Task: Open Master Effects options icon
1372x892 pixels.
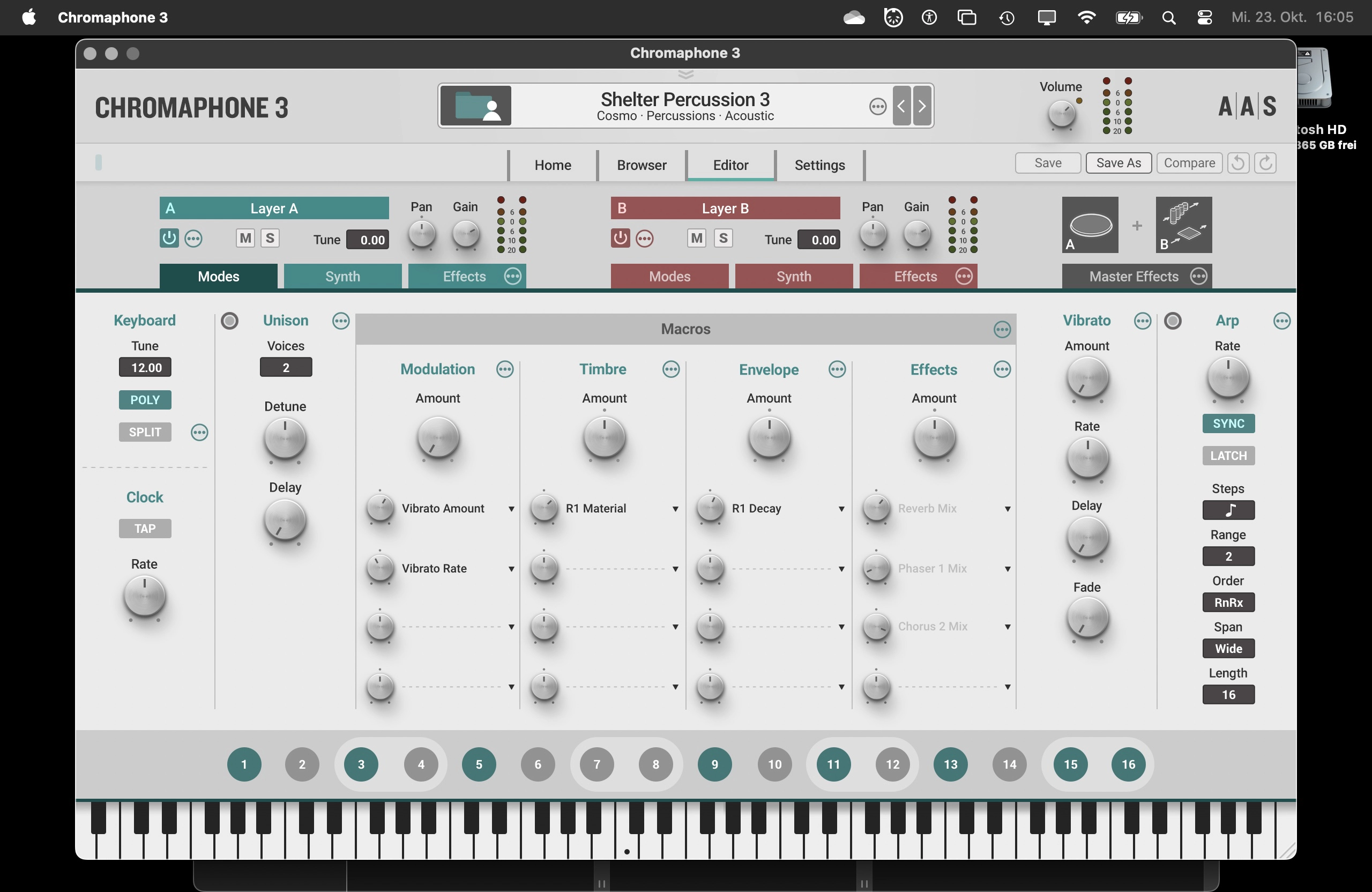Action: pyautogui.click(x=1198, y=276)
